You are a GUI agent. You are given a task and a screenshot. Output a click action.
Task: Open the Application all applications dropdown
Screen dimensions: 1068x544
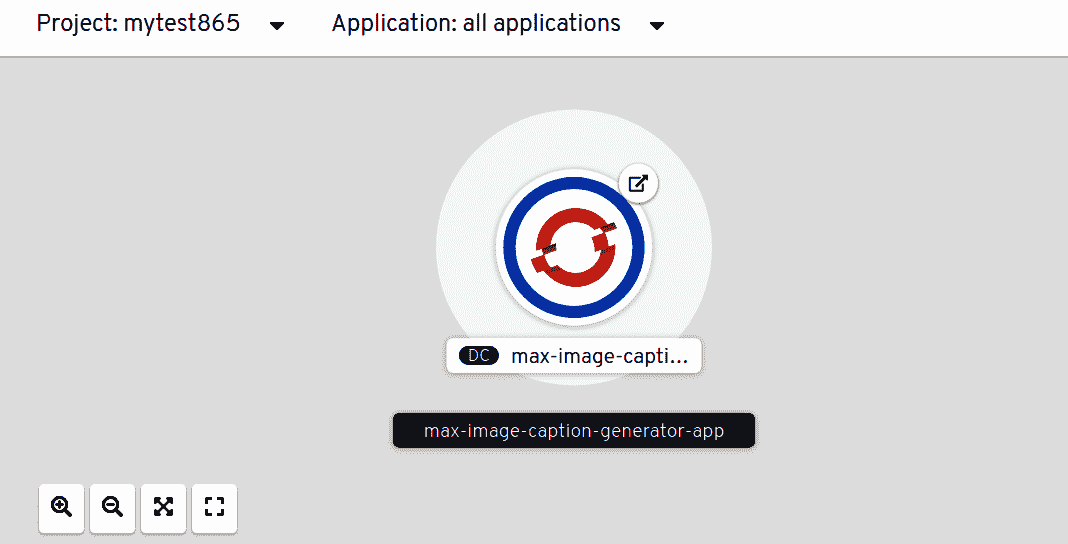click(x=498, y=24)
